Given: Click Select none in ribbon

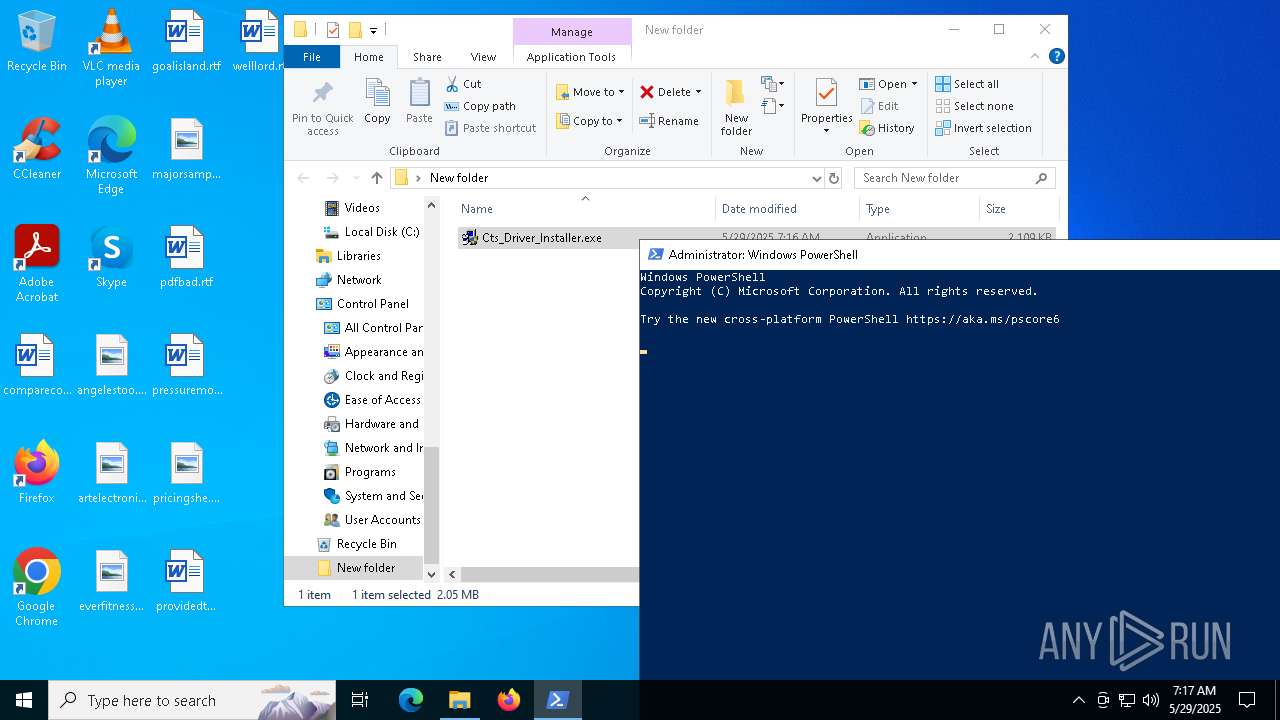Looking at the screenshot, I should pyautogui.click(x=975, y=106).
